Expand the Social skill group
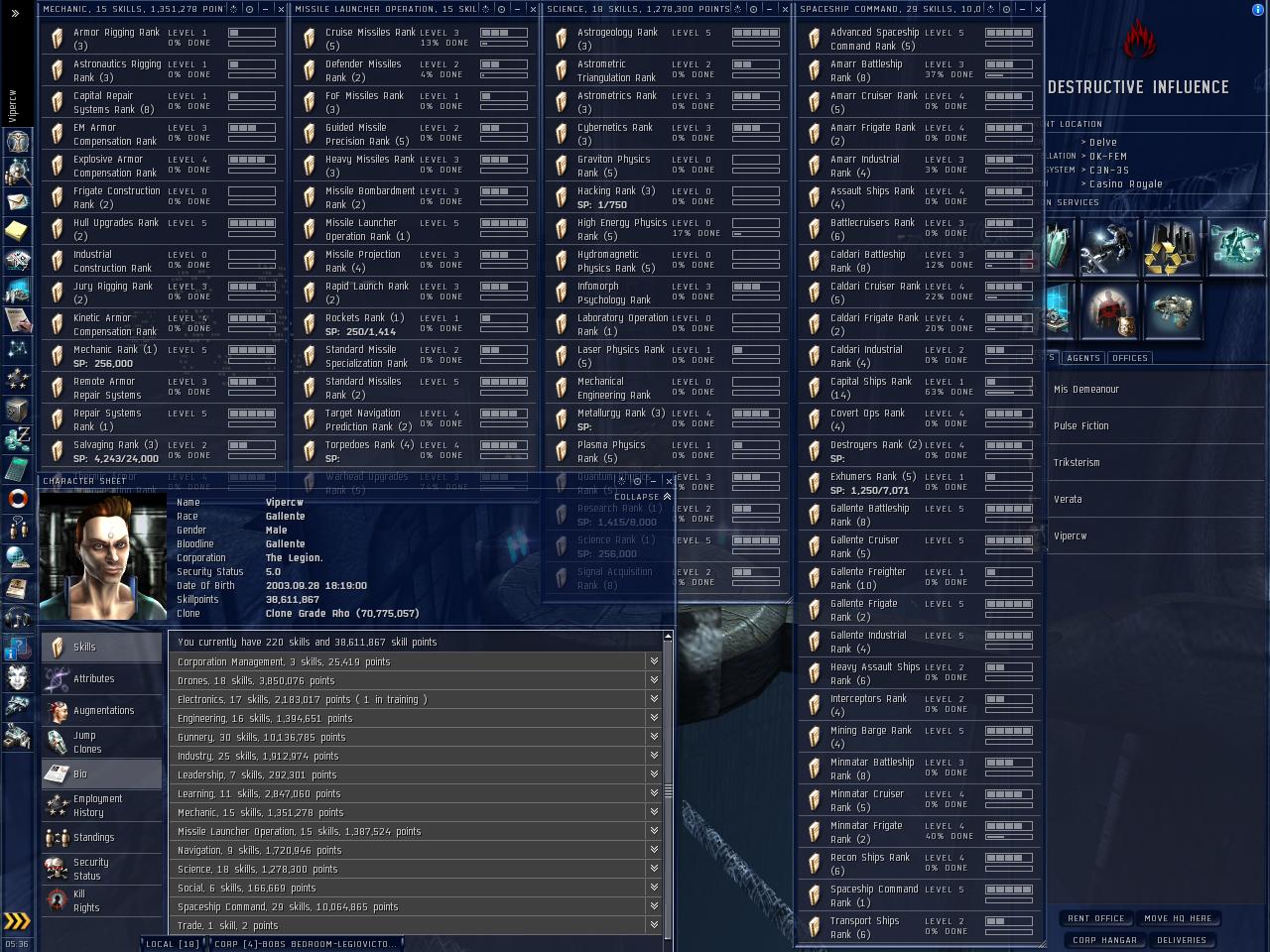This screenshot has height=952, width=1270. point(654,888)
